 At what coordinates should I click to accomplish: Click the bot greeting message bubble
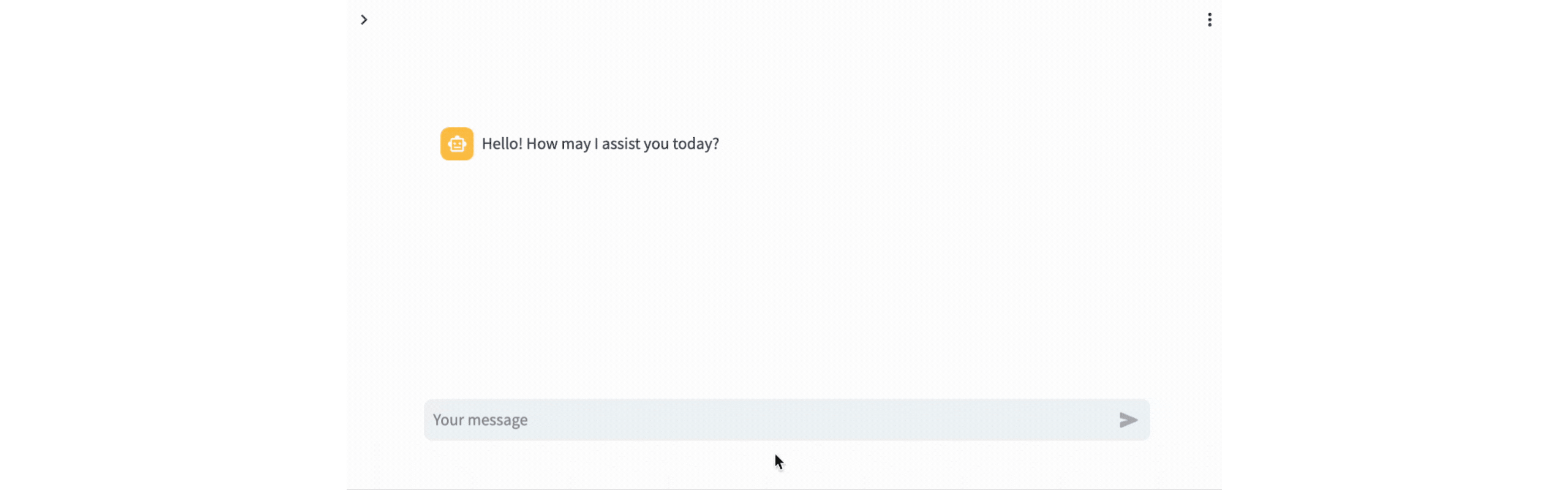coord(601,143)
